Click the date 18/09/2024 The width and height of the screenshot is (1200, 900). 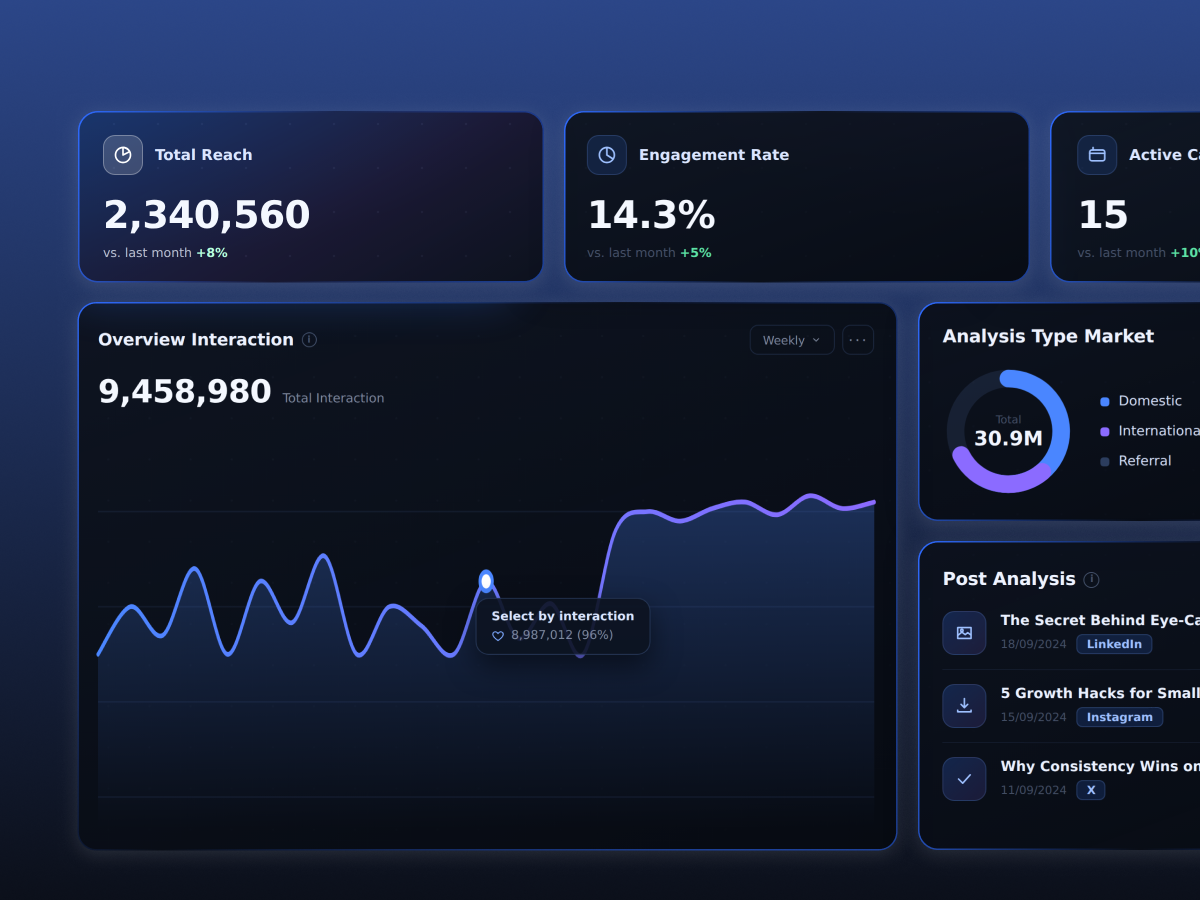point(1034,644)
